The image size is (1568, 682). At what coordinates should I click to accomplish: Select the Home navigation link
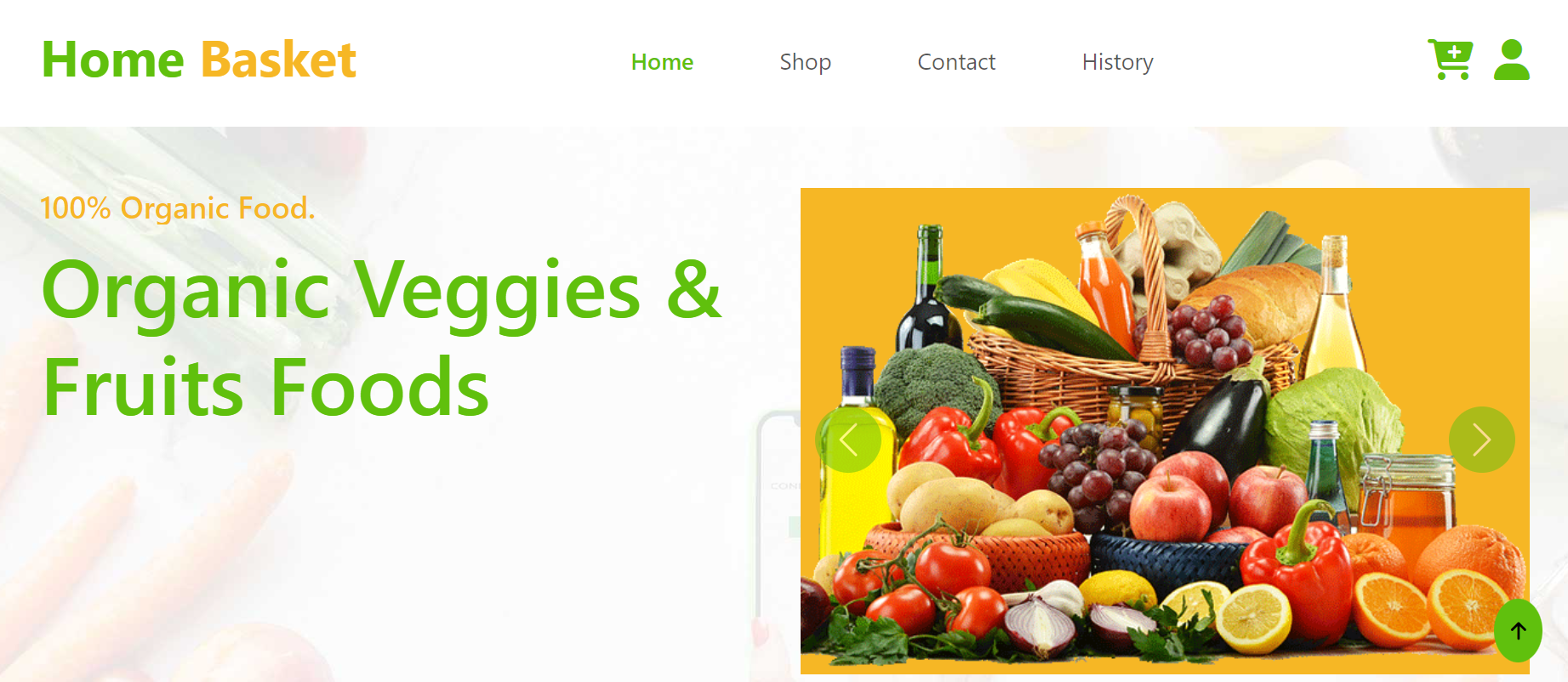[662, 62]
